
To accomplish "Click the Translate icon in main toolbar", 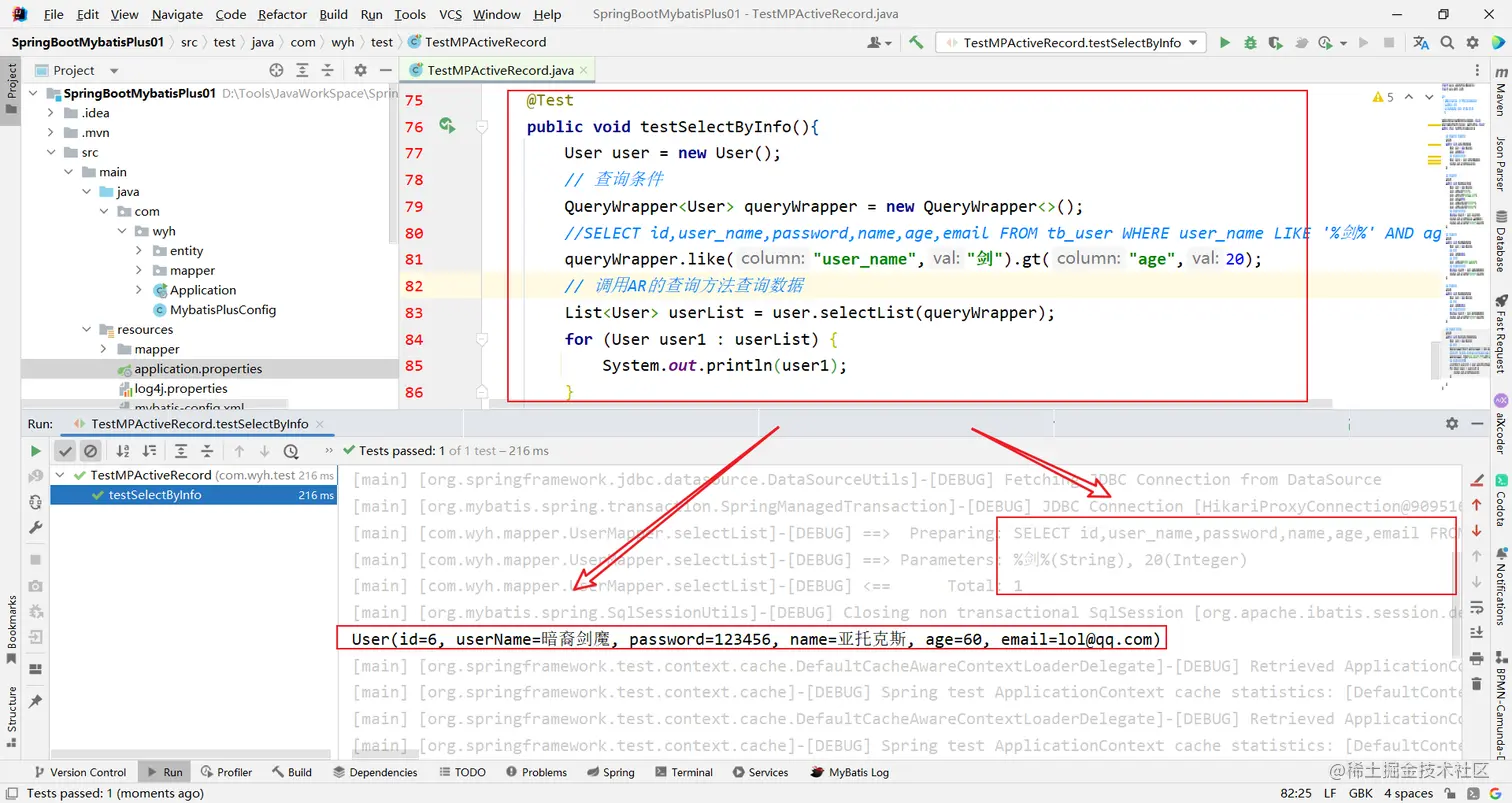I will 1421,42.
